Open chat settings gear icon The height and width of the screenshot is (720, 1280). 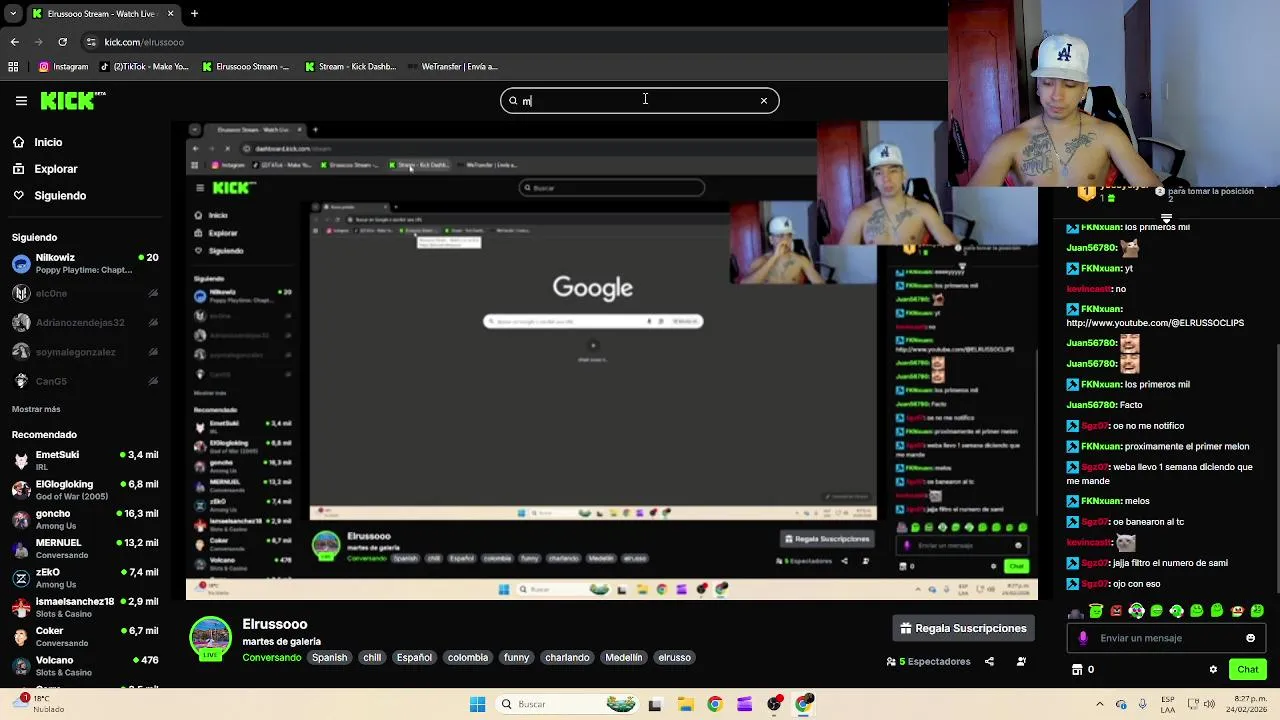[1213, 669]
